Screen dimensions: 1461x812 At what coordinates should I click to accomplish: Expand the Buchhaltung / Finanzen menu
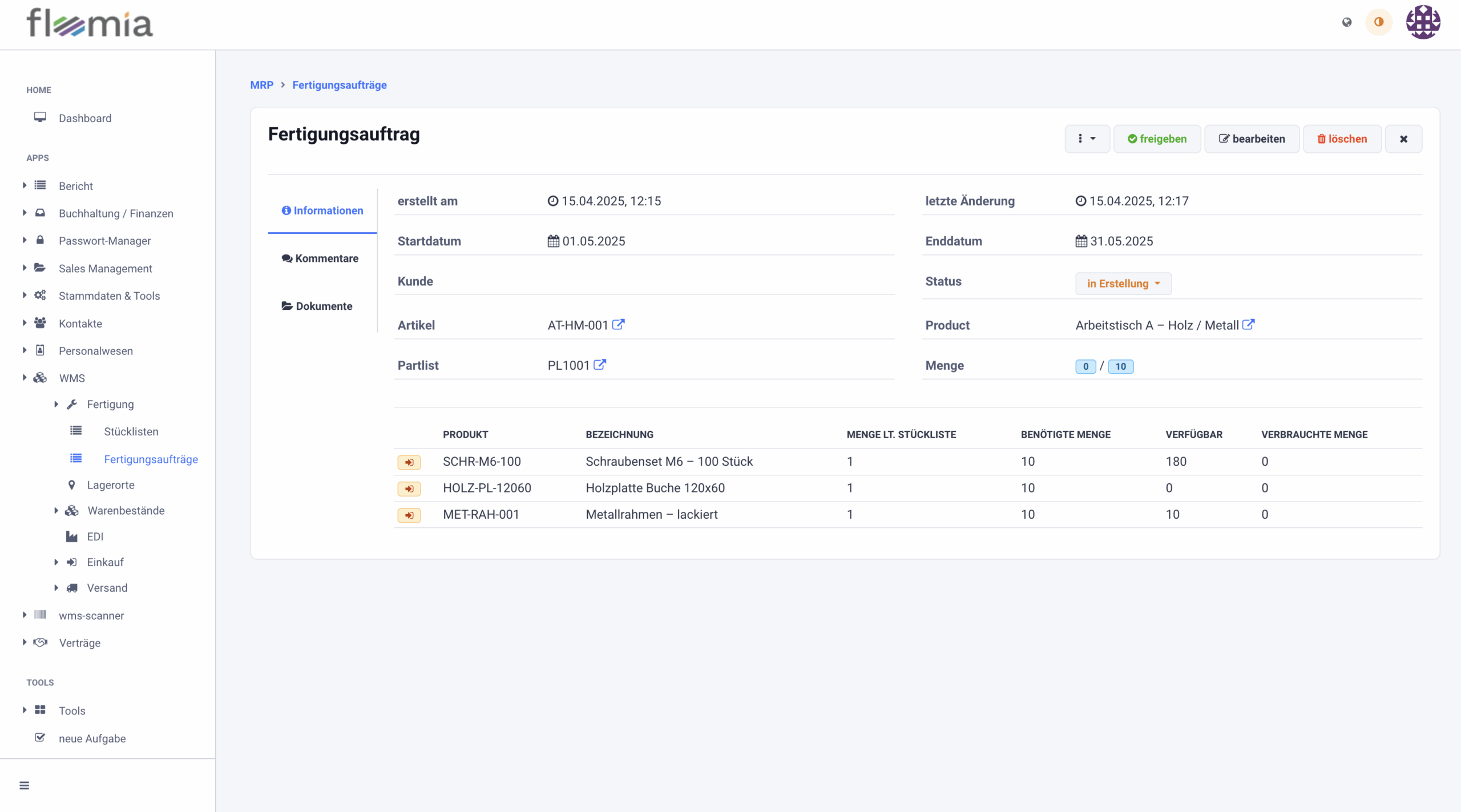(116, 213)
